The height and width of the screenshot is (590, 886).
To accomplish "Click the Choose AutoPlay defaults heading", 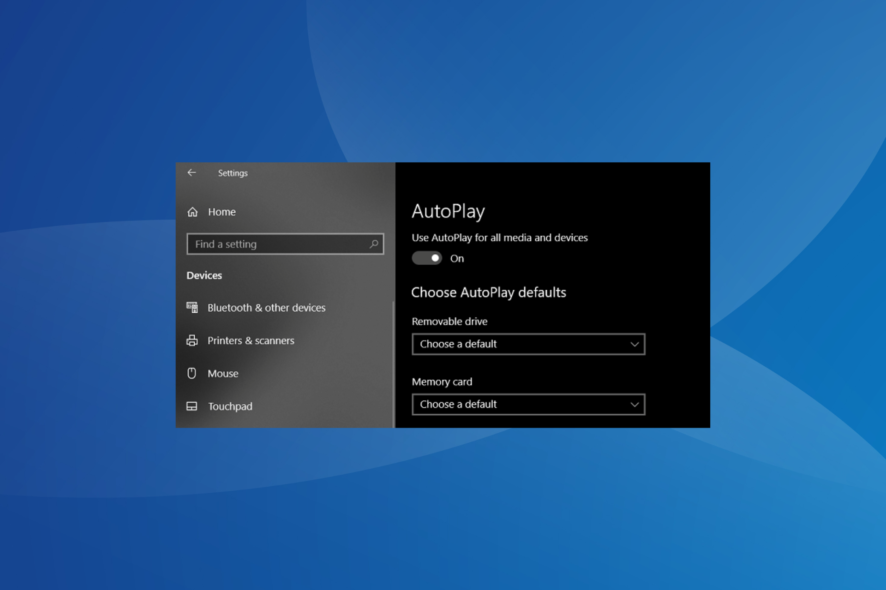I will 489,293.
